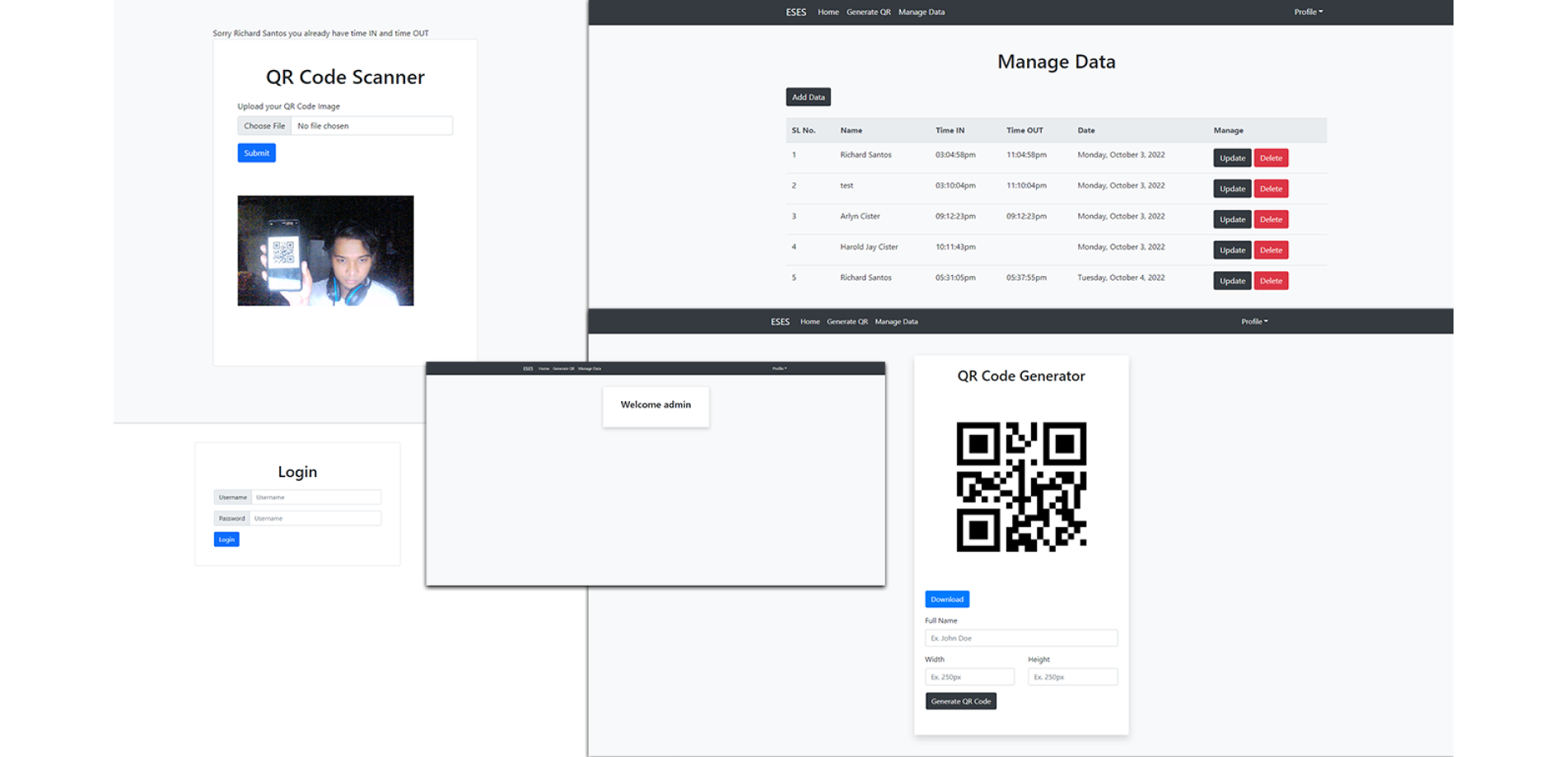The image size is (1568, 757).
Task: Download the generated QR code
Action: click(947, 600)
